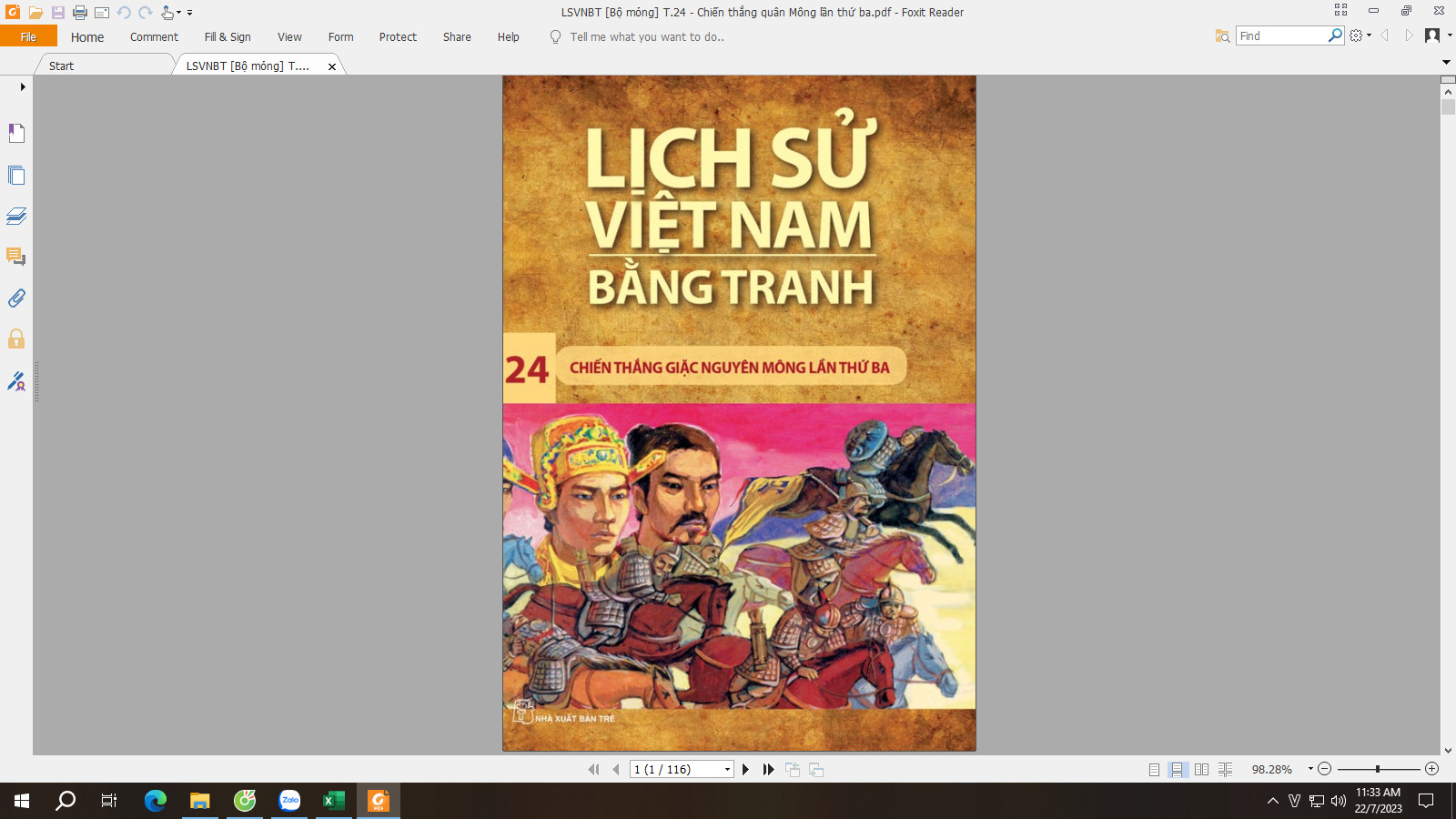Go to the first page
This screenshot has height=819, width=1456.
594,769
